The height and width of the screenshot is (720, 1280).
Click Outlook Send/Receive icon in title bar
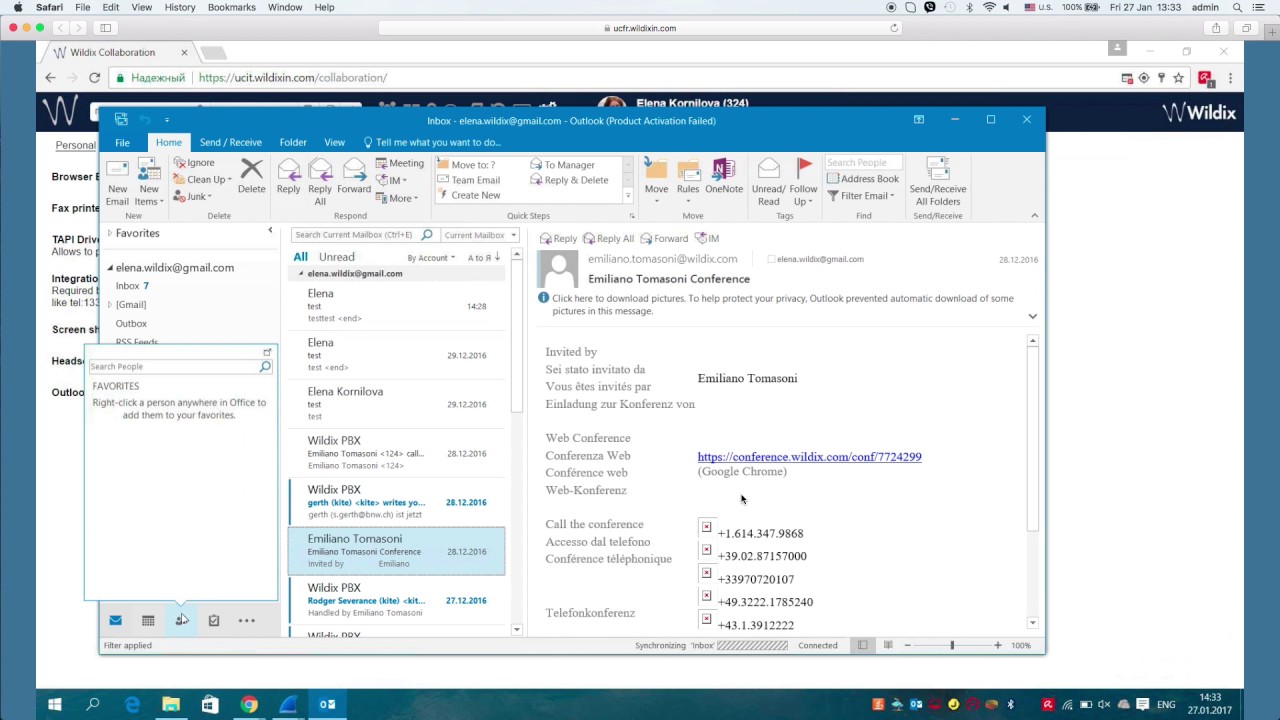[x=121, y=120]
